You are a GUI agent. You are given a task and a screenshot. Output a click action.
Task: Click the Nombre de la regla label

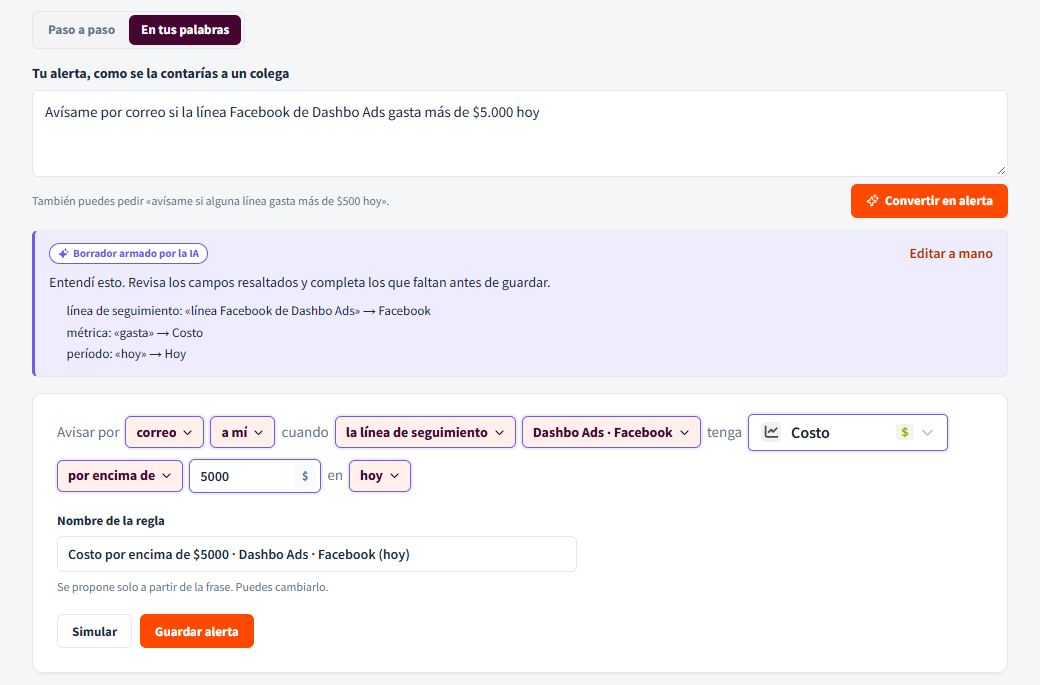click(x=111, y=521)
